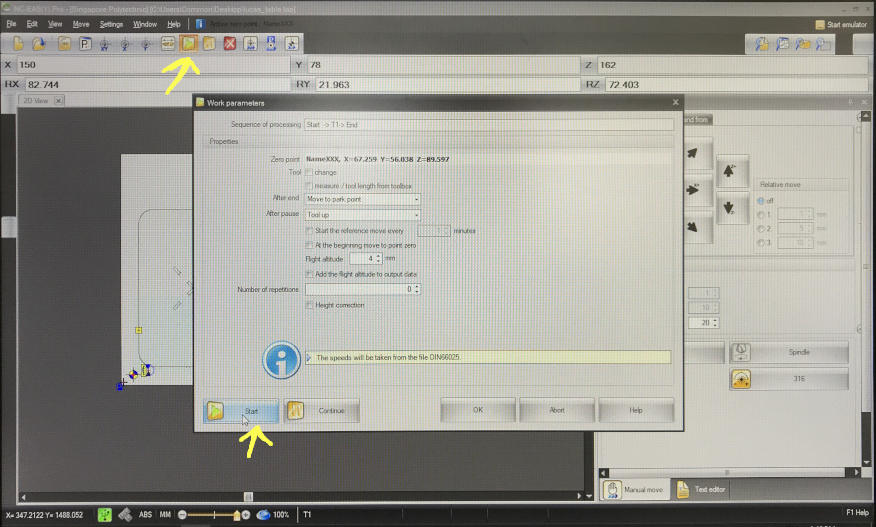This screenshot has height=527, width=876.
Task: Click the fourth zoom icon in top-right toolbar
Action: [x=822, y=44]
